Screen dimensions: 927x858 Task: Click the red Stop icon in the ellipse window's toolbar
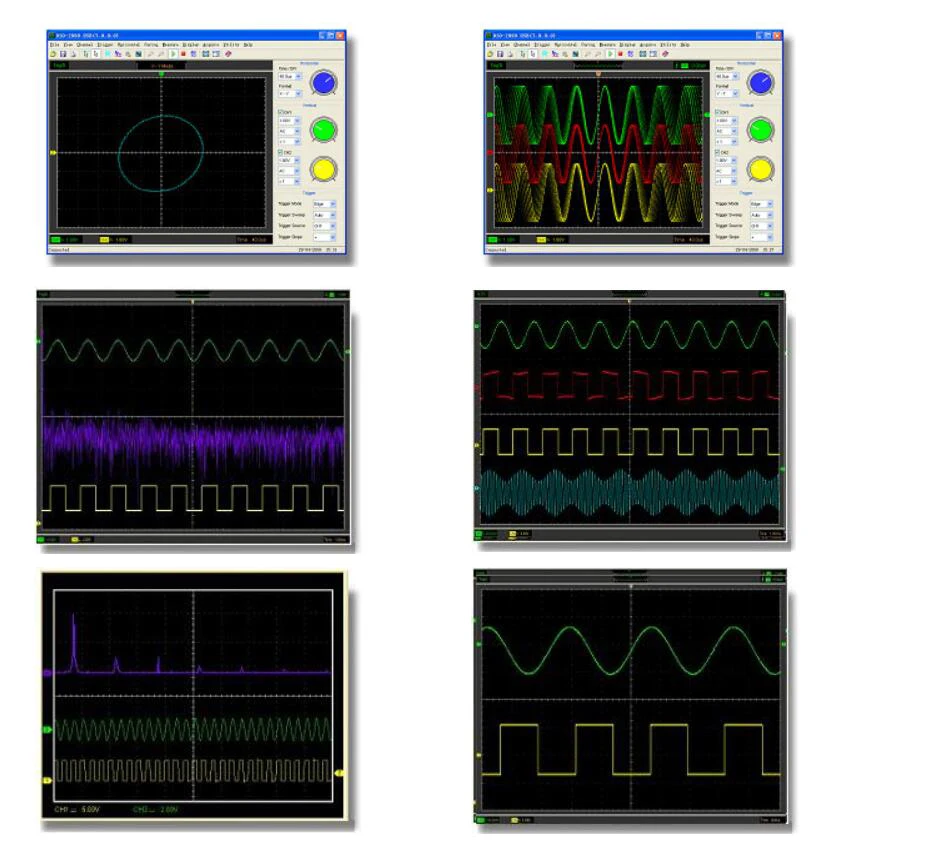[183, 54]
